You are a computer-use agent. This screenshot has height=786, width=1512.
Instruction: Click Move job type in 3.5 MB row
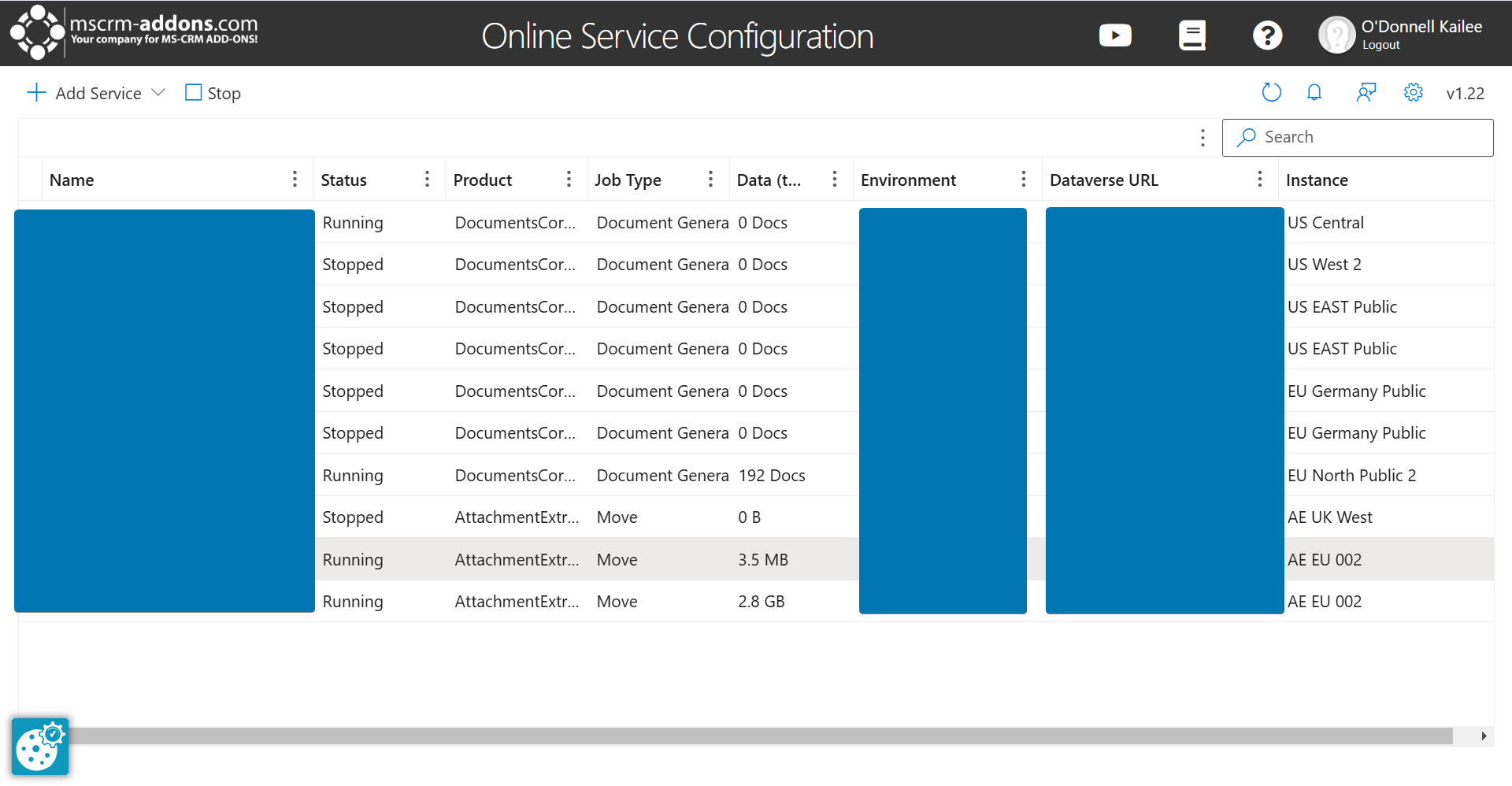(x=617, y=560)
